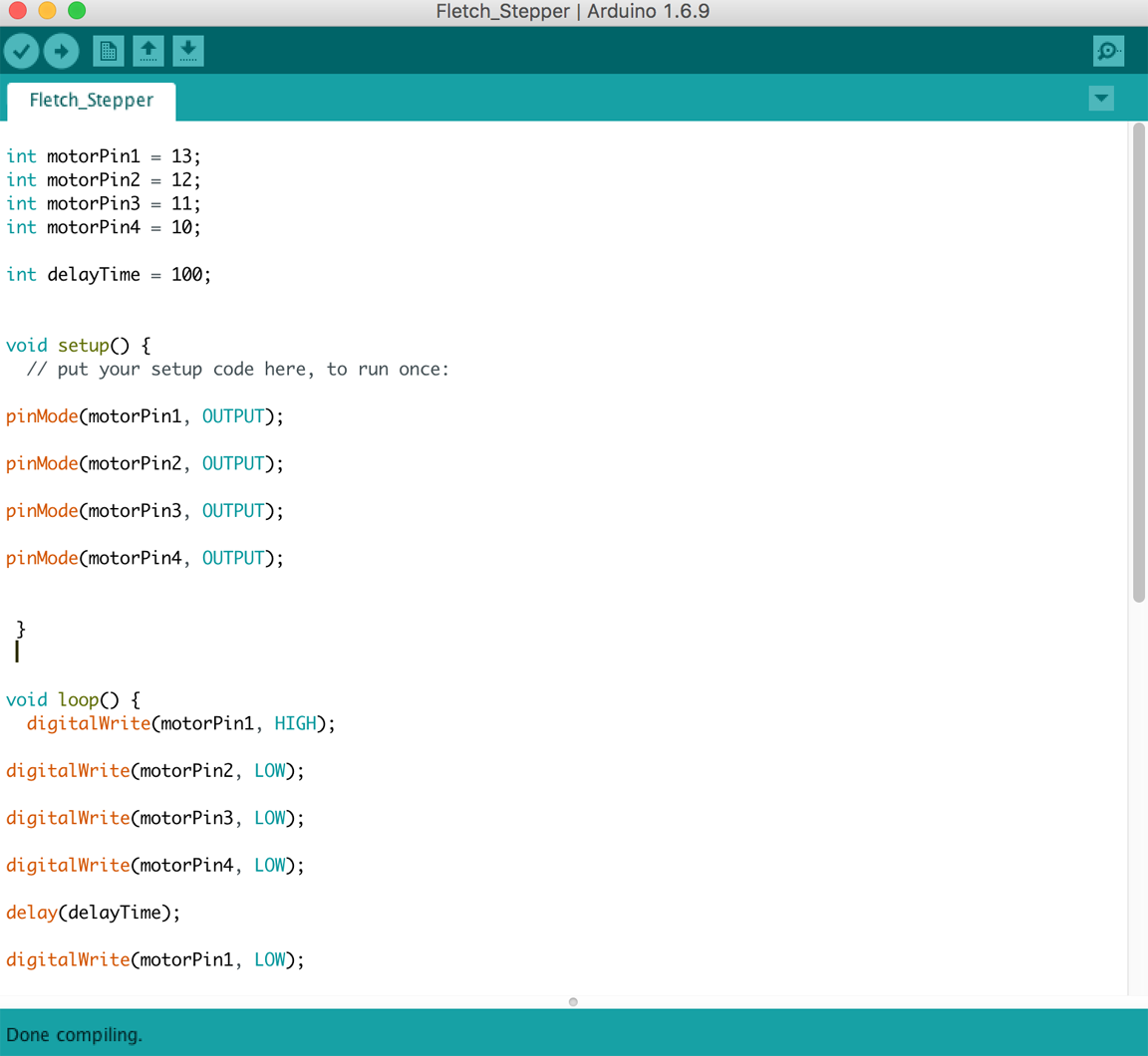Open the tab options dropdown arrow
The image size is (1148, 1056).
(1101, 98)
